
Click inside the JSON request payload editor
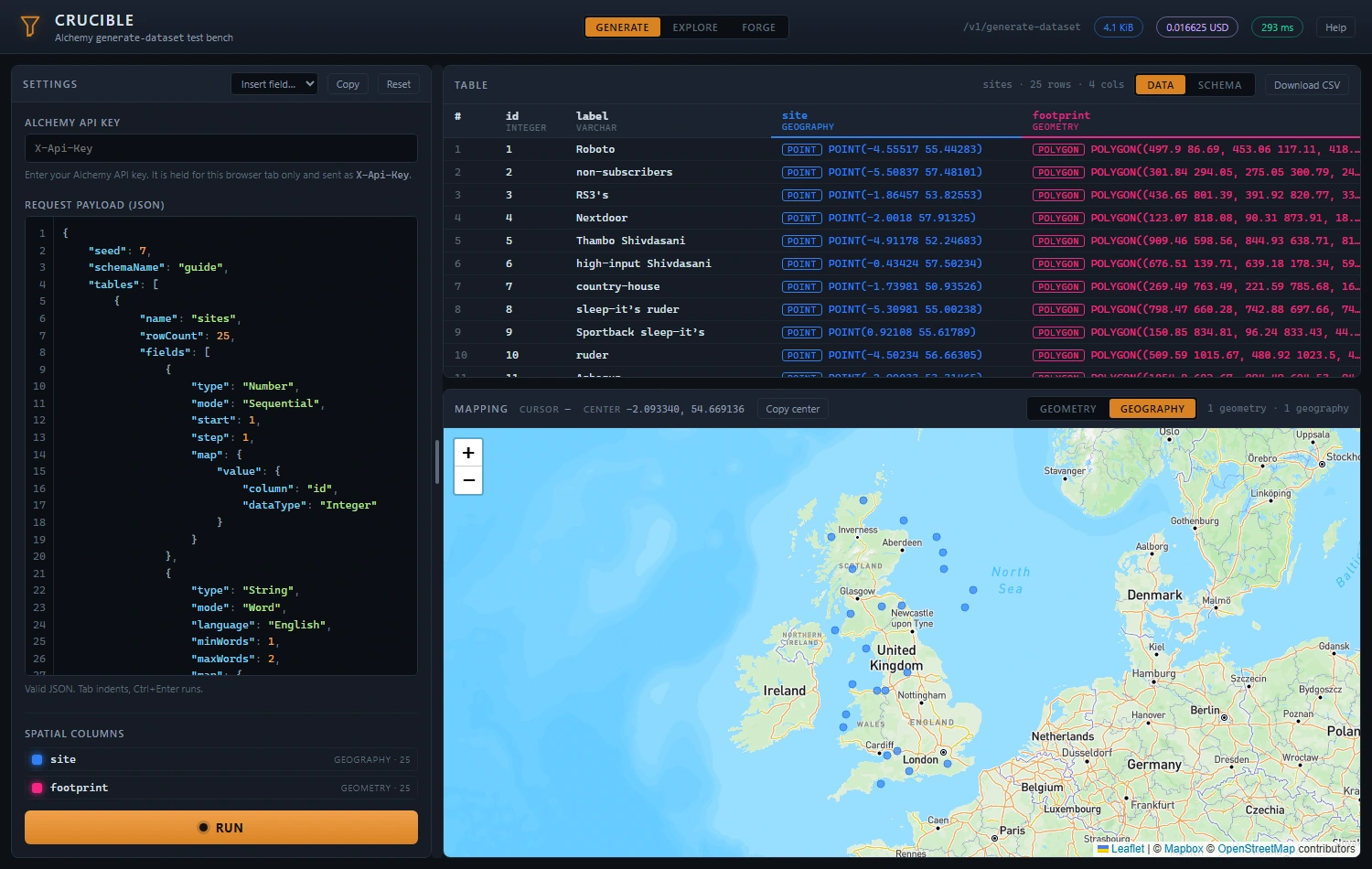tap(221, 445)
